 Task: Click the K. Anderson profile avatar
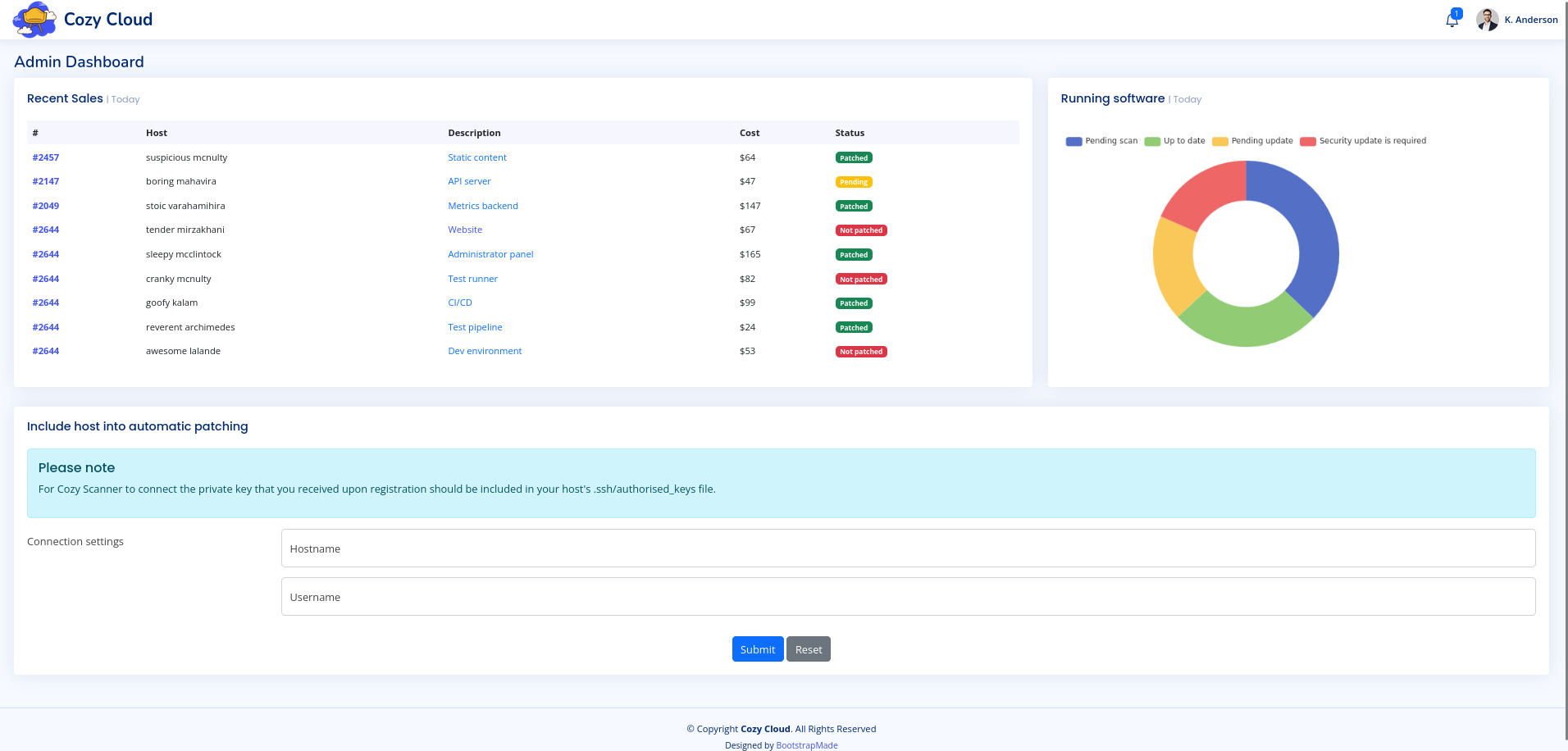click(x=1487, y=20)
